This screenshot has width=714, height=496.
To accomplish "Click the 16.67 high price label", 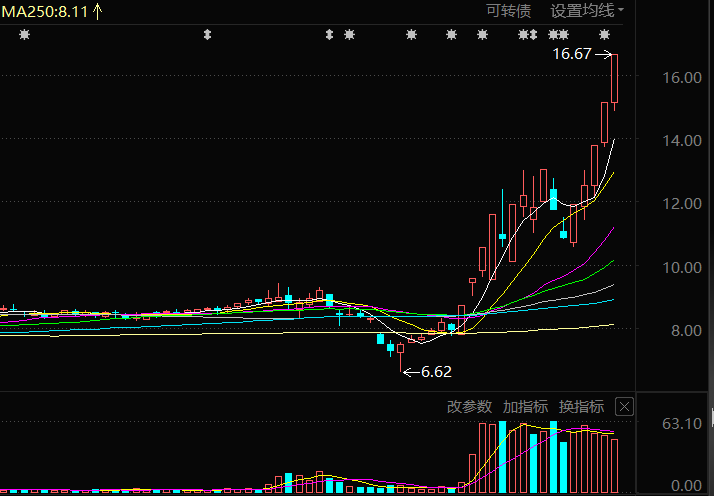I will coord(572,54).
